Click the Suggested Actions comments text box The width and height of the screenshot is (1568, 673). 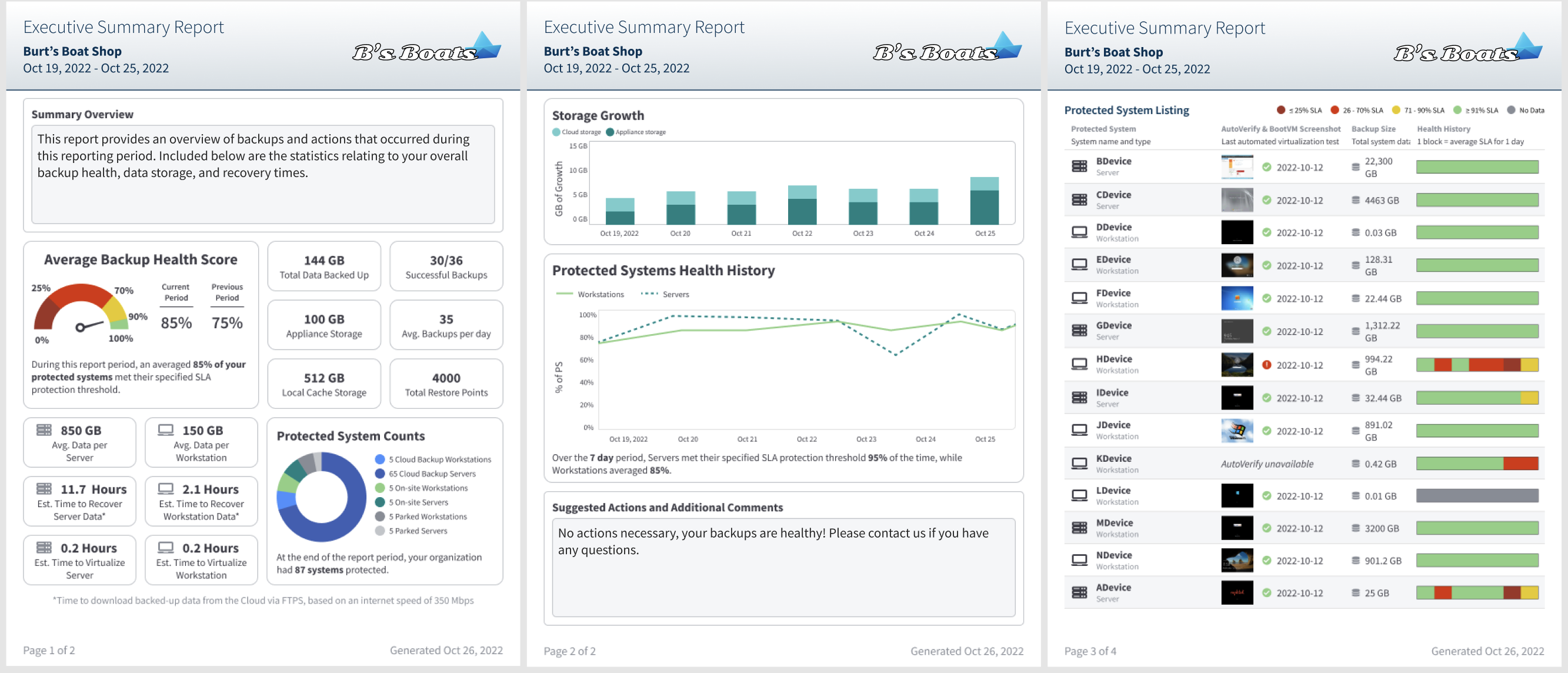point(783,567)
